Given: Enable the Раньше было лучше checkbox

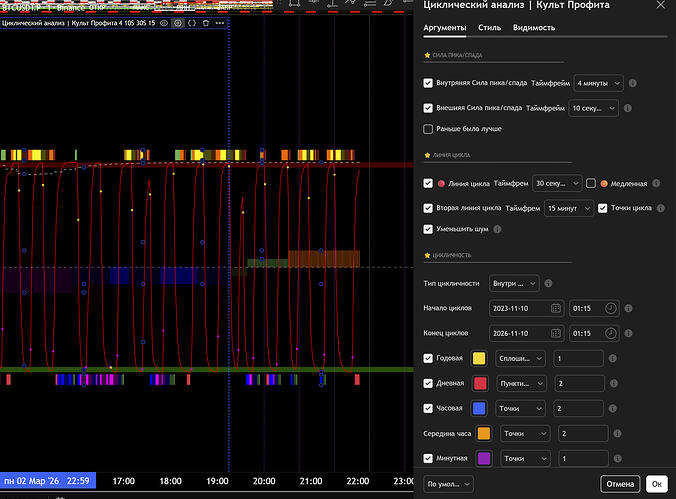Looking at the screenshot, I should coord(428,128).
